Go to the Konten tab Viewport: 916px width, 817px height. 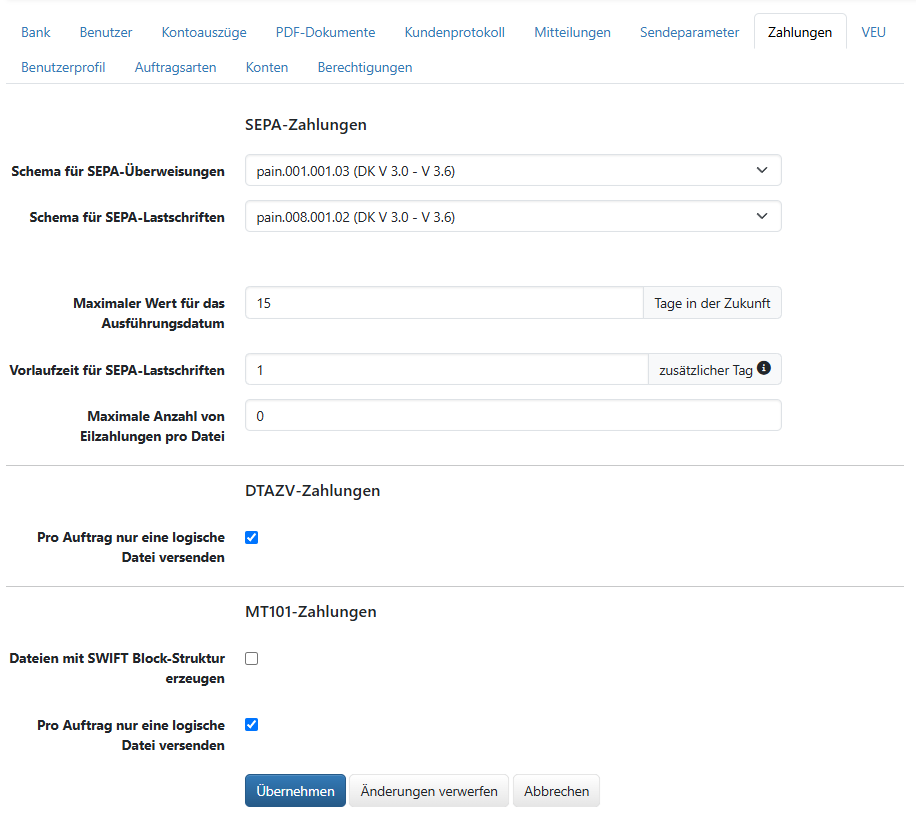[x=267, y=67]
